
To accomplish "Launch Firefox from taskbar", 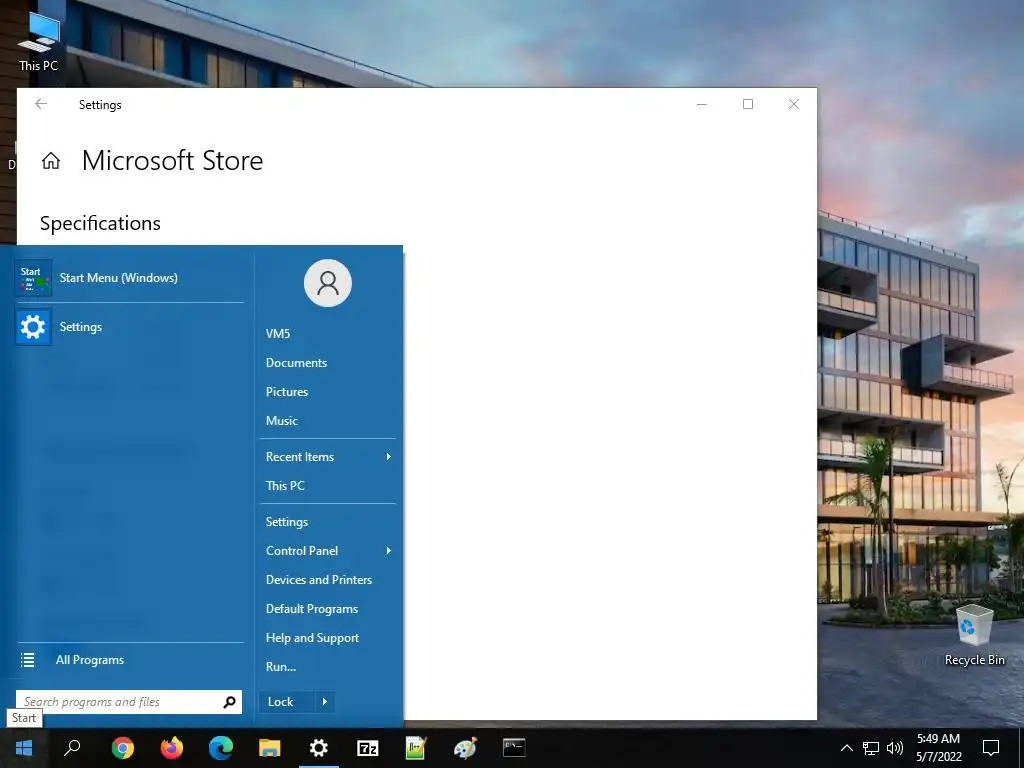I will coord(172,748).
